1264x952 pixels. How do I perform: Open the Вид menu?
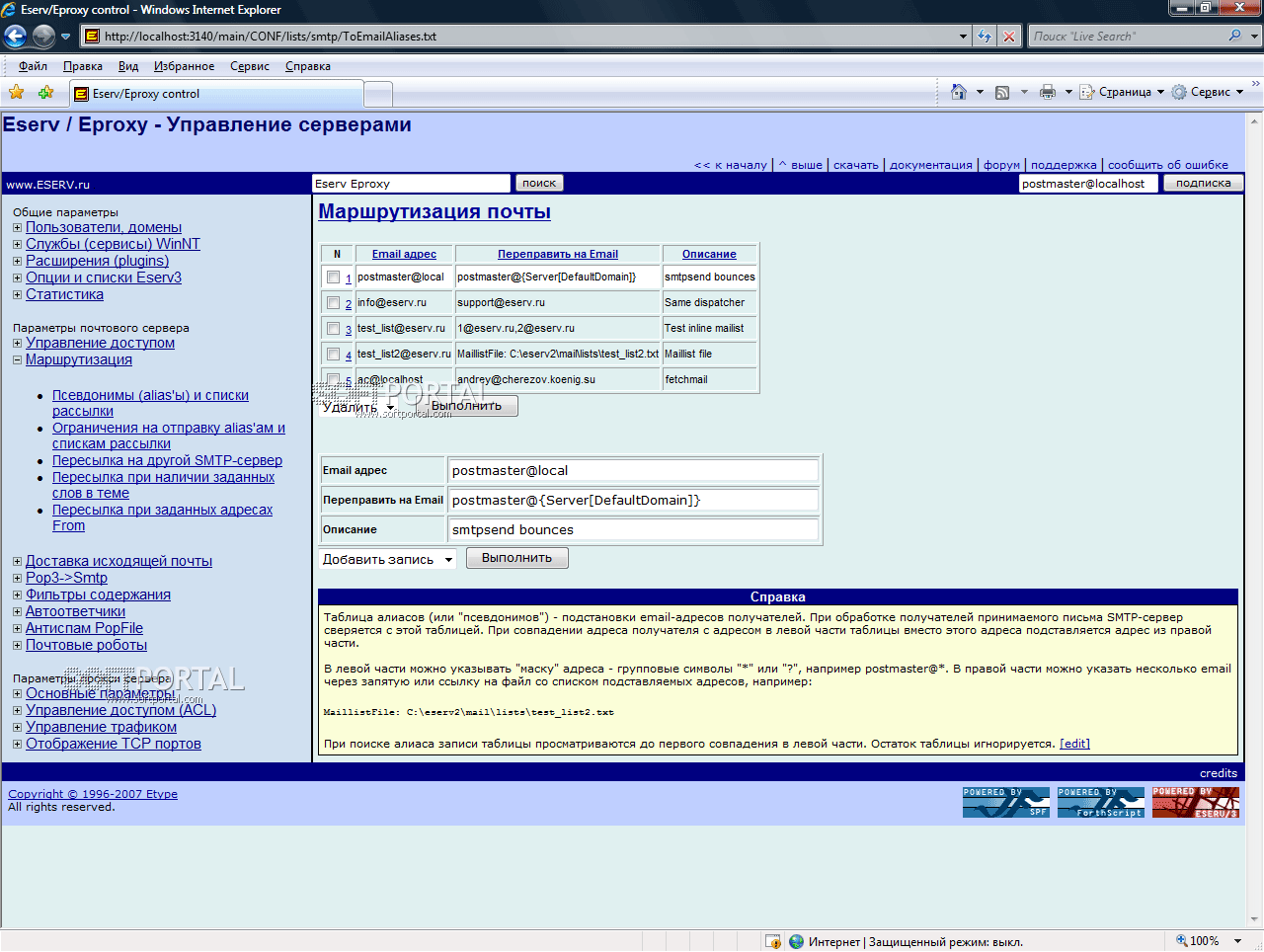click(x=128, y=66)
